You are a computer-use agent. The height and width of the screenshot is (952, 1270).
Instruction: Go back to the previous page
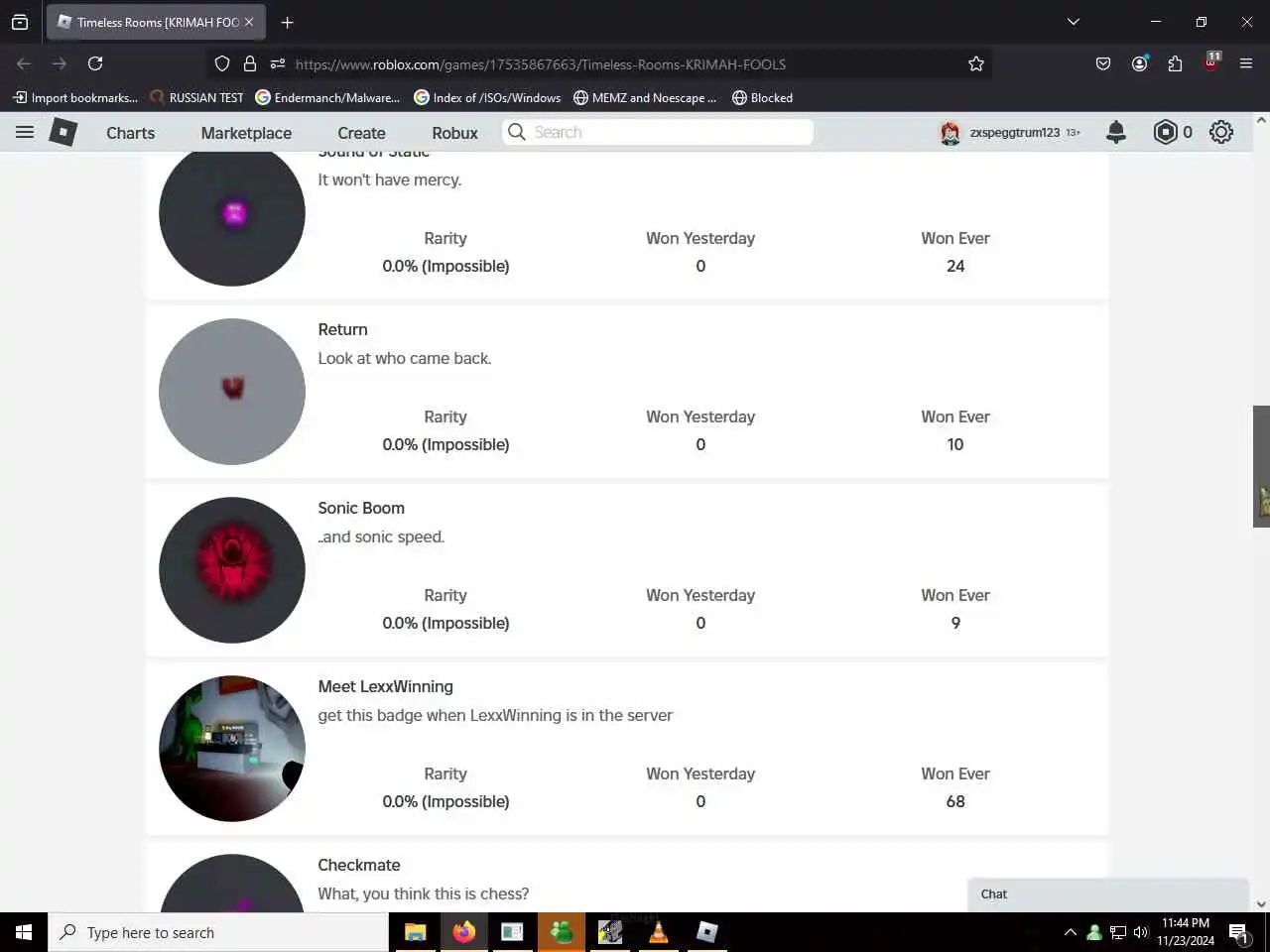pyautogui.click(x=24, y=63)
